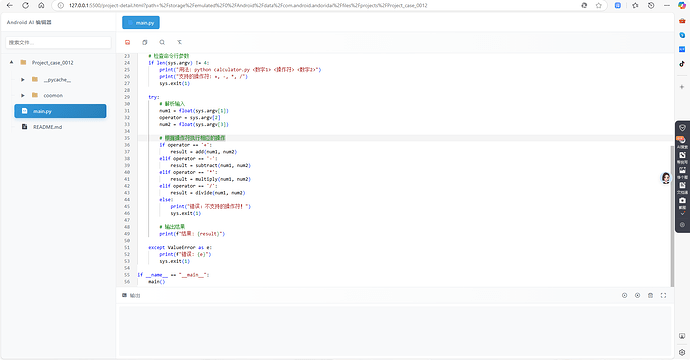This screenshot has height=360, width=690.
Task: Open the browser favorites list icon
Action: coord(635,5)
